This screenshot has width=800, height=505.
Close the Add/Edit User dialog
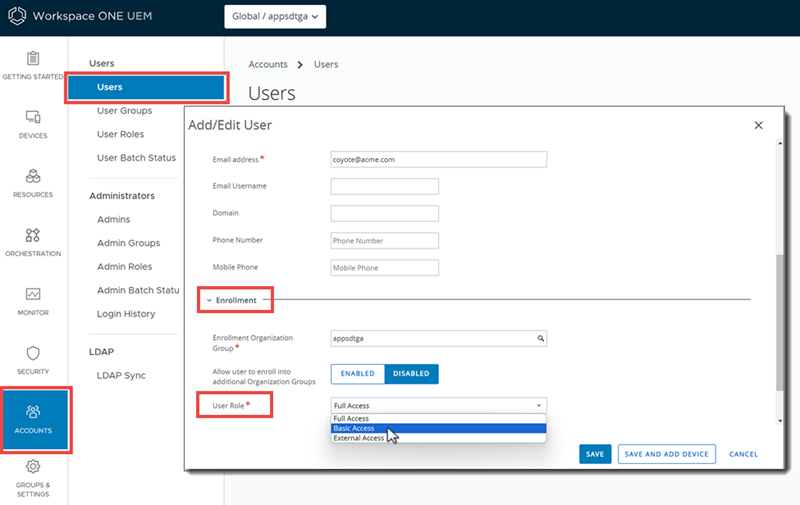pos(759,125)
